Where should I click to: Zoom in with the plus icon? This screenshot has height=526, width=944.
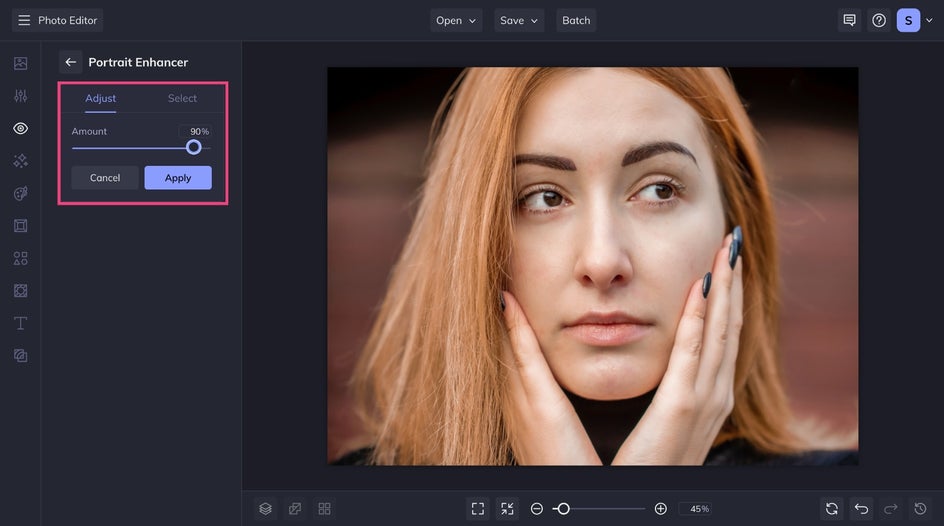tap(660, 509)
